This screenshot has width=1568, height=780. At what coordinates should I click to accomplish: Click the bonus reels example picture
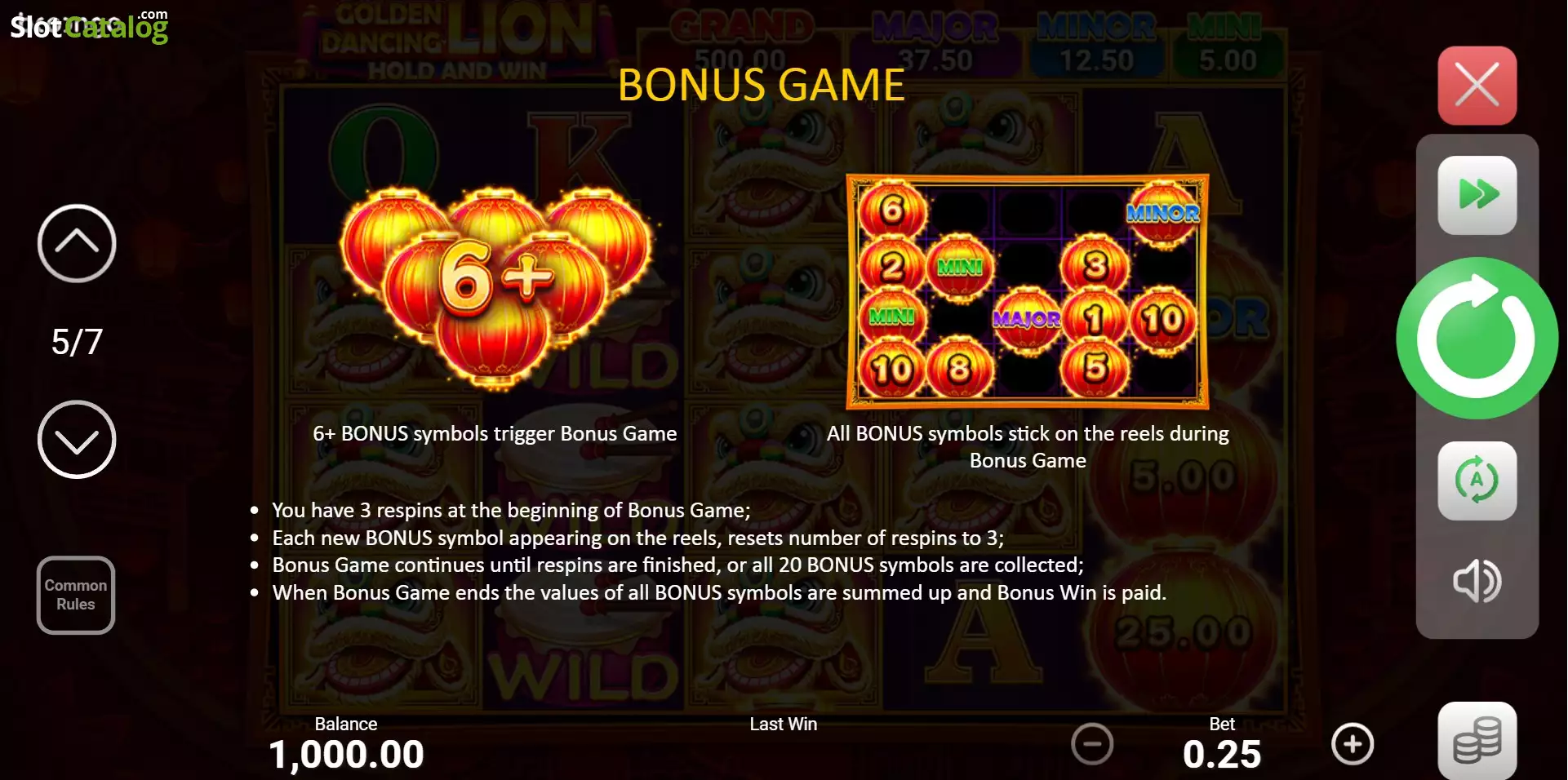coord(1027,291)
